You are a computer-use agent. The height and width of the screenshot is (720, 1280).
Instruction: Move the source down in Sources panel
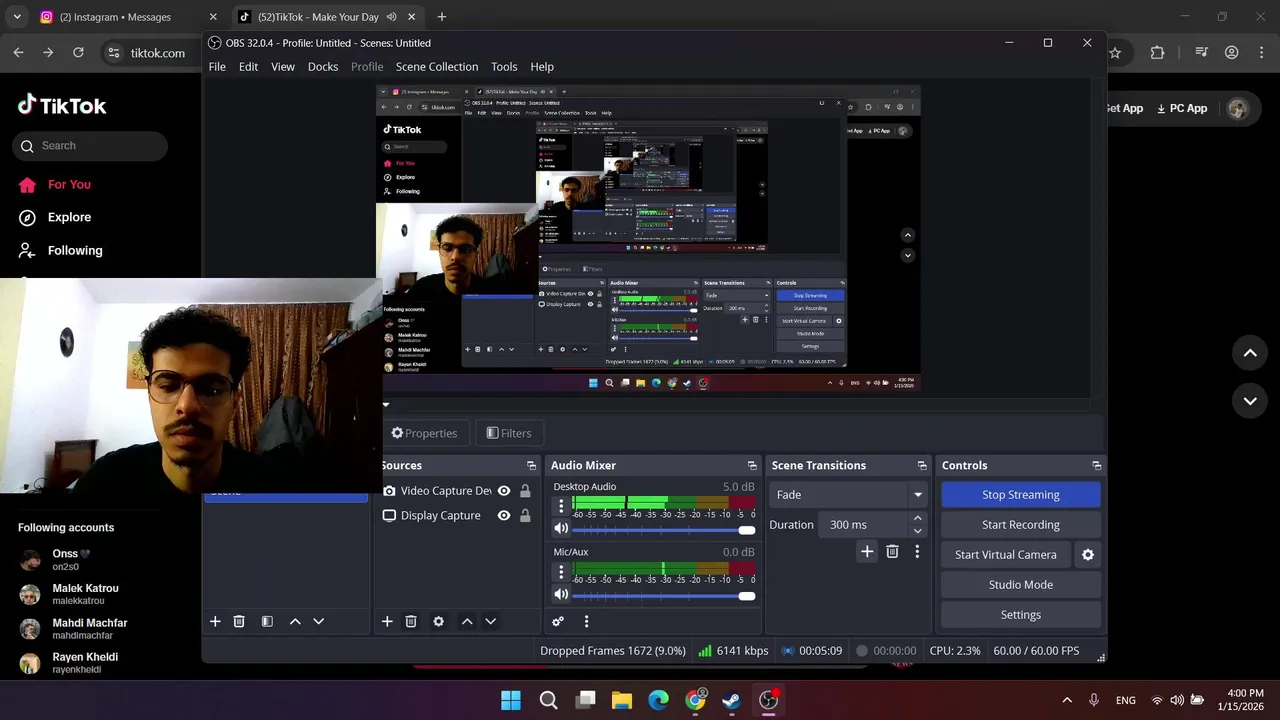[491, 621]
